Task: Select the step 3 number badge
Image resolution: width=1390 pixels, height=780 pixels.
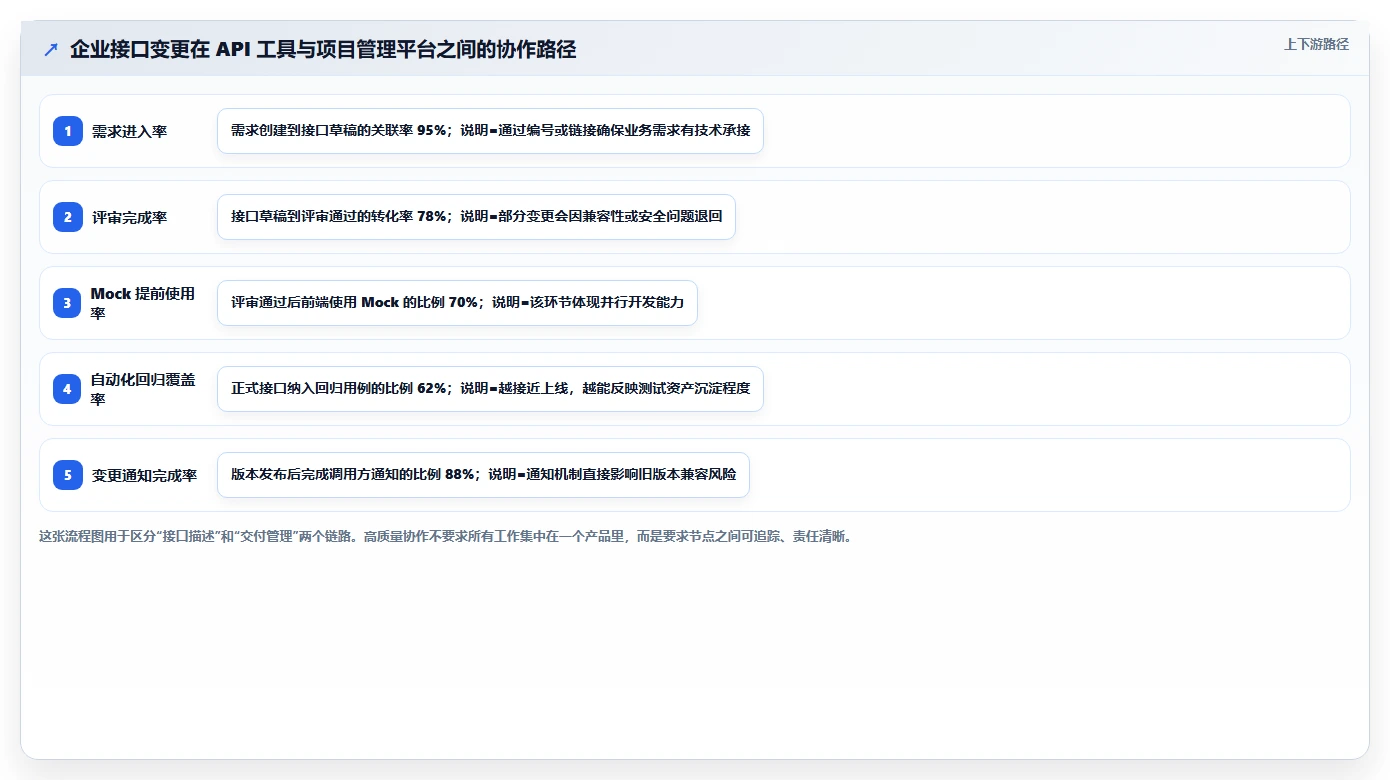Action: pyautogui.click(x=68, y=303)
